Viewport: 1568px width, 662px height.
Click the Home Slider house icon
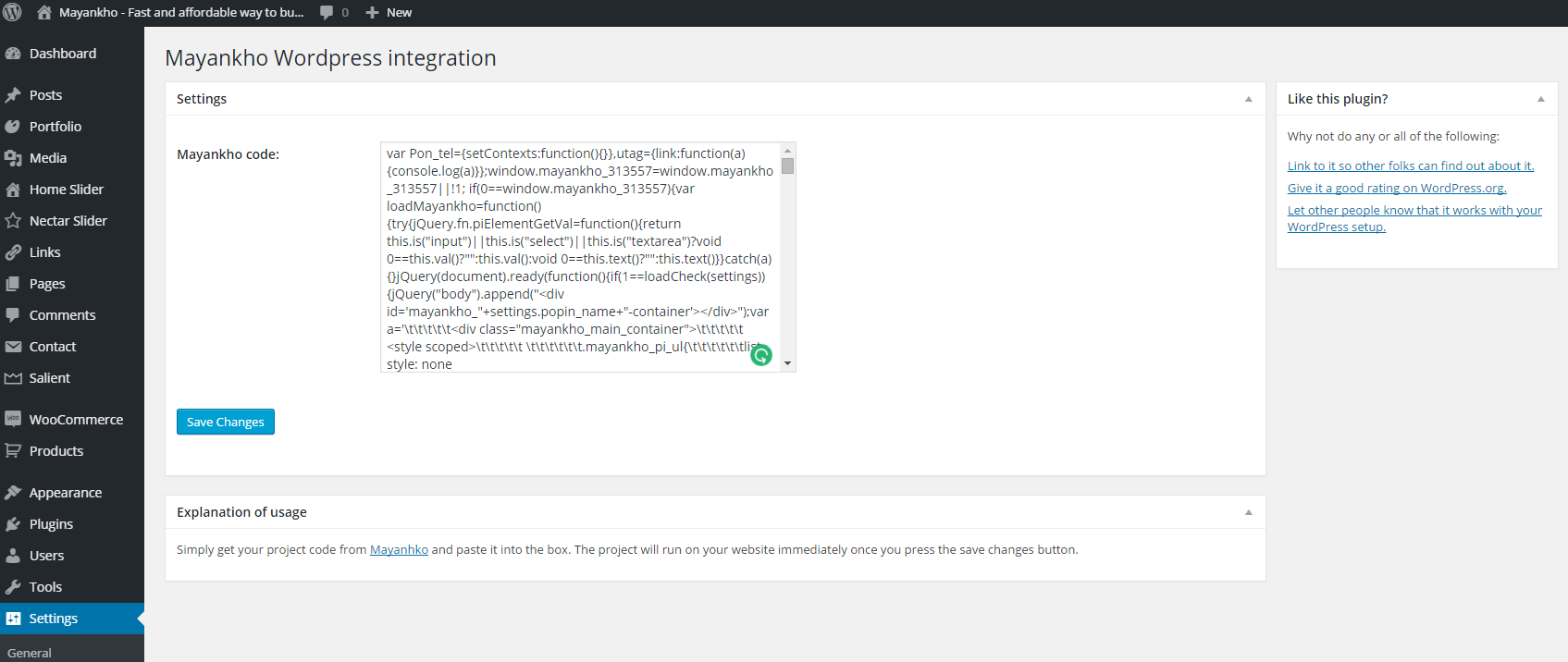(x=13, y=190)
